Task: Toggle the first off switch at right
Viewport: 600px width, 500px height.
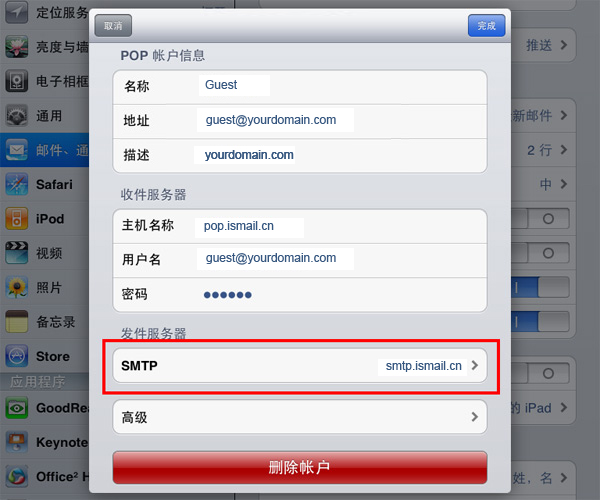Action: [x=540, y=218]
